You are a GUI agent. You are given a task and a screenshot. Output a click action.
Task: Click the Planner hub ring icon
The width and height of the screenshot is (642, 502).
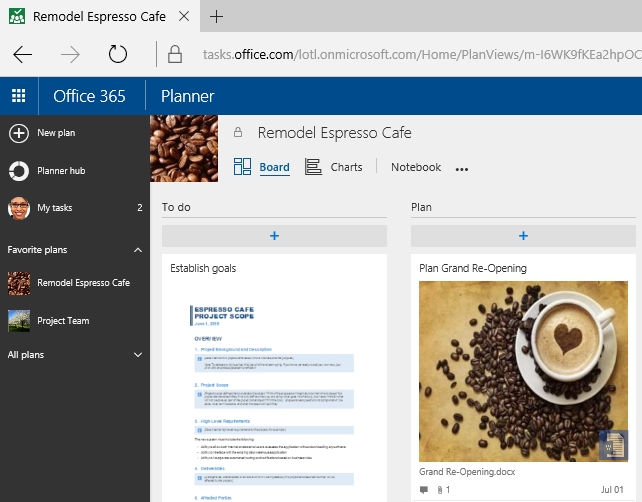(19, 171)
